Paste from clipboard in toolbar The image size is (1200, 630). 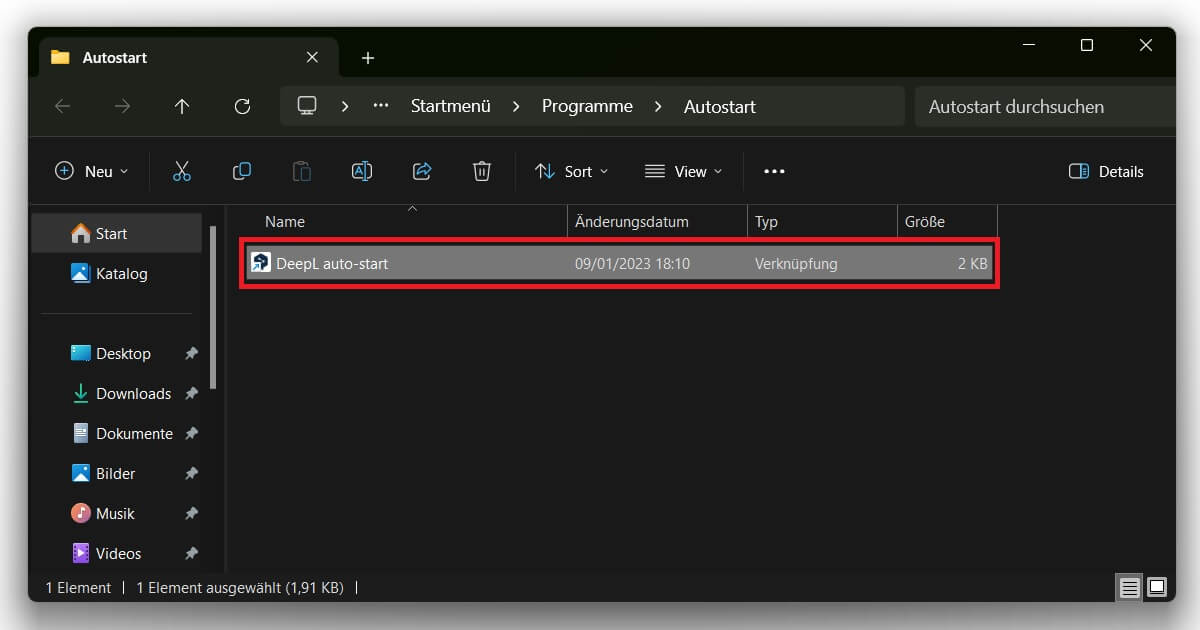point(301,171)
